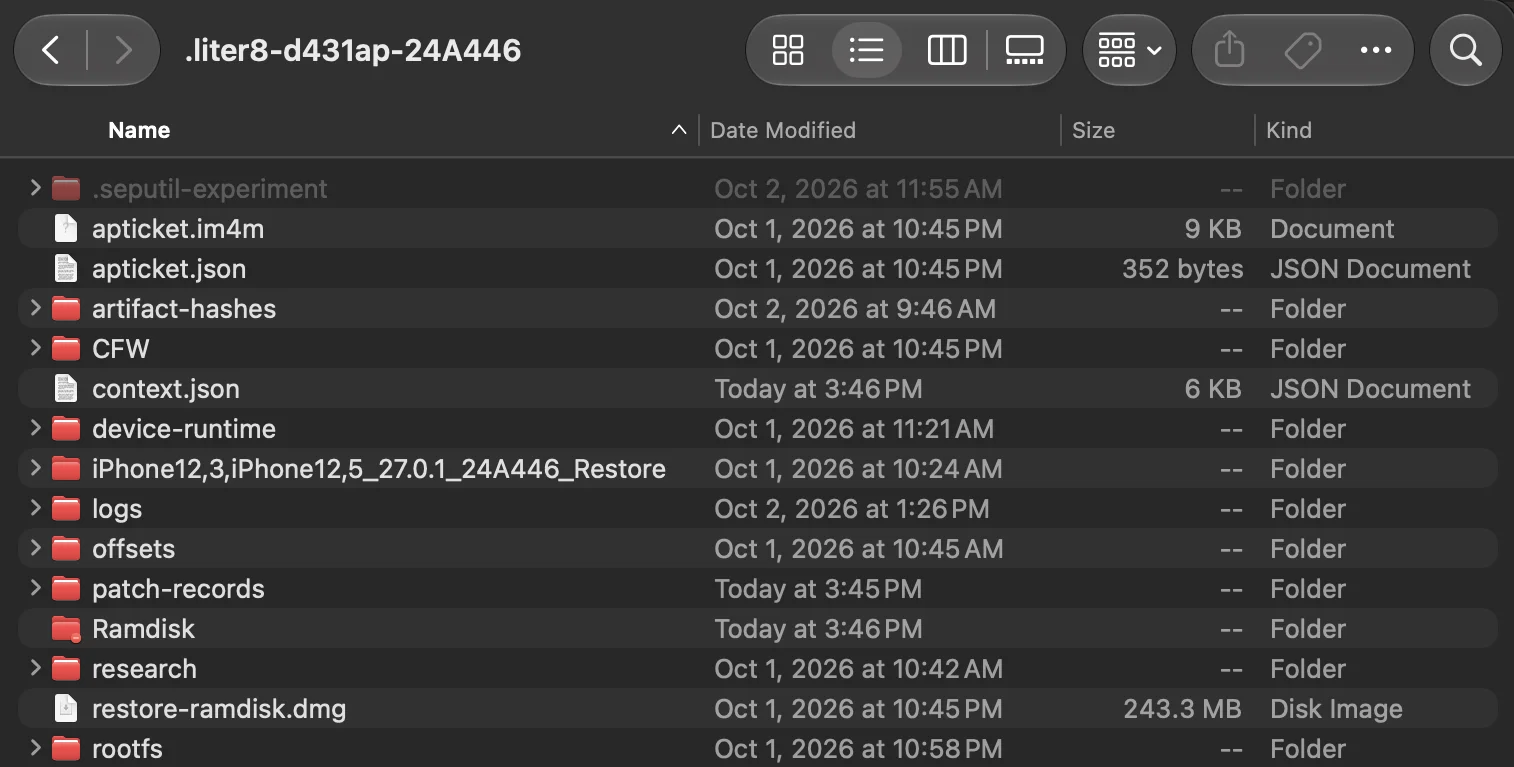
Task: Switch to gallery view
Action: (1024, 50)
